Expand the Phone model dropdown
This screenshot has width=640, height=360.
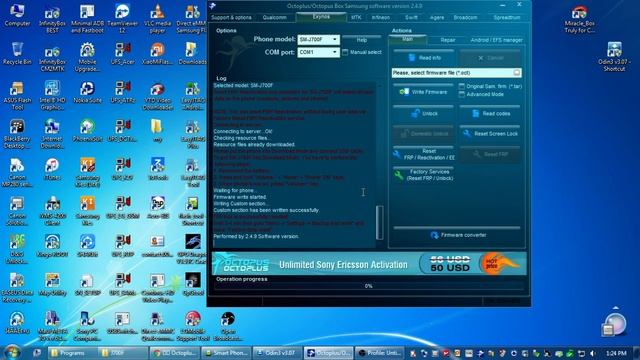[335, 40]
